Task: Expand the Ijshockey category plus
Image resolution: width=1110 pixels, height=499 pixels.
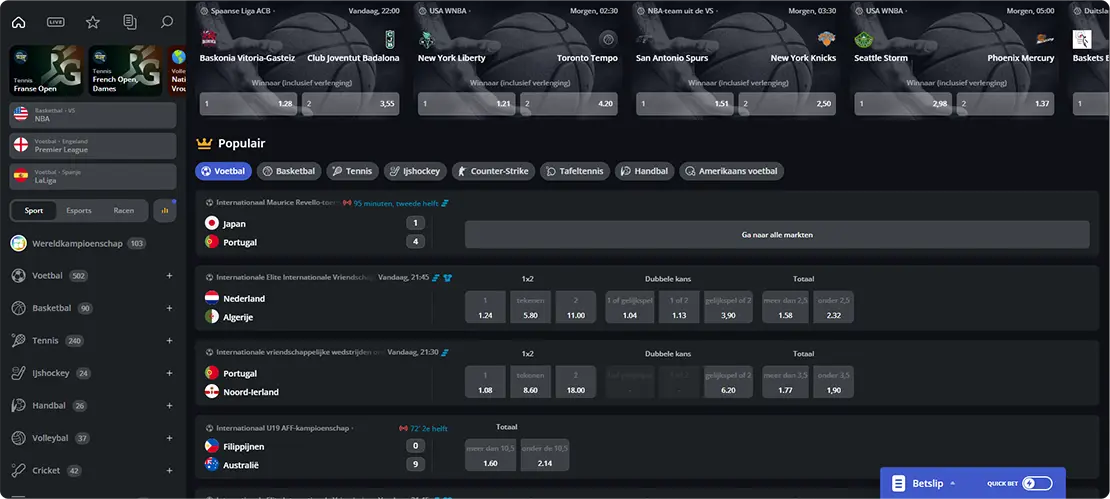Action: (x=169, y=373)
